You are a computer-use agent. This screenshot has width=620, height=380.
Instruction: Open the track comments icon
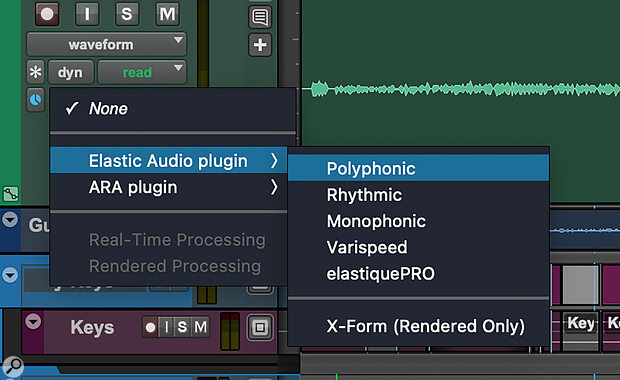(x=260, y=17)
